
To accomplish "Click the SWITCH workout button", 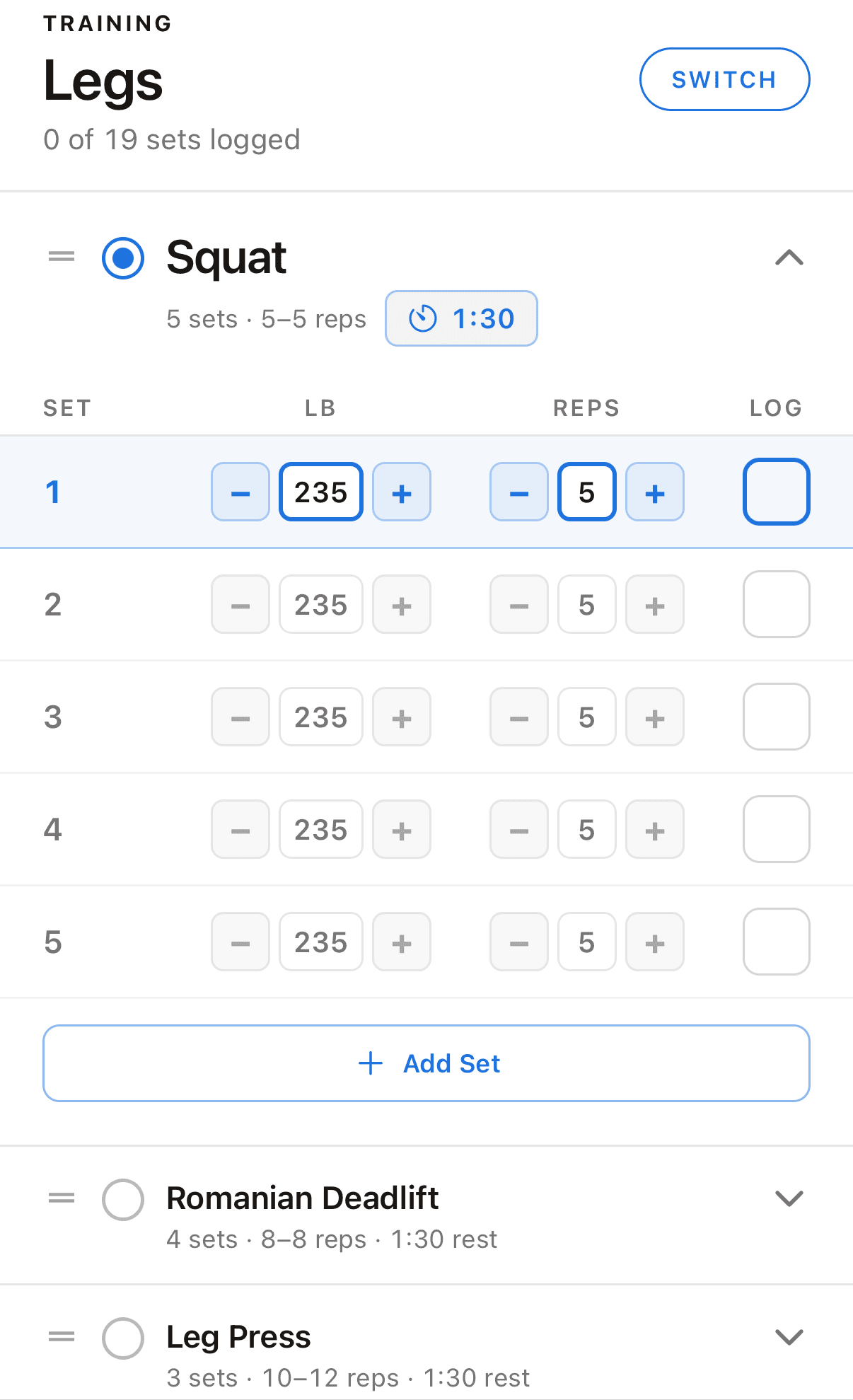I will coord(725,79).
